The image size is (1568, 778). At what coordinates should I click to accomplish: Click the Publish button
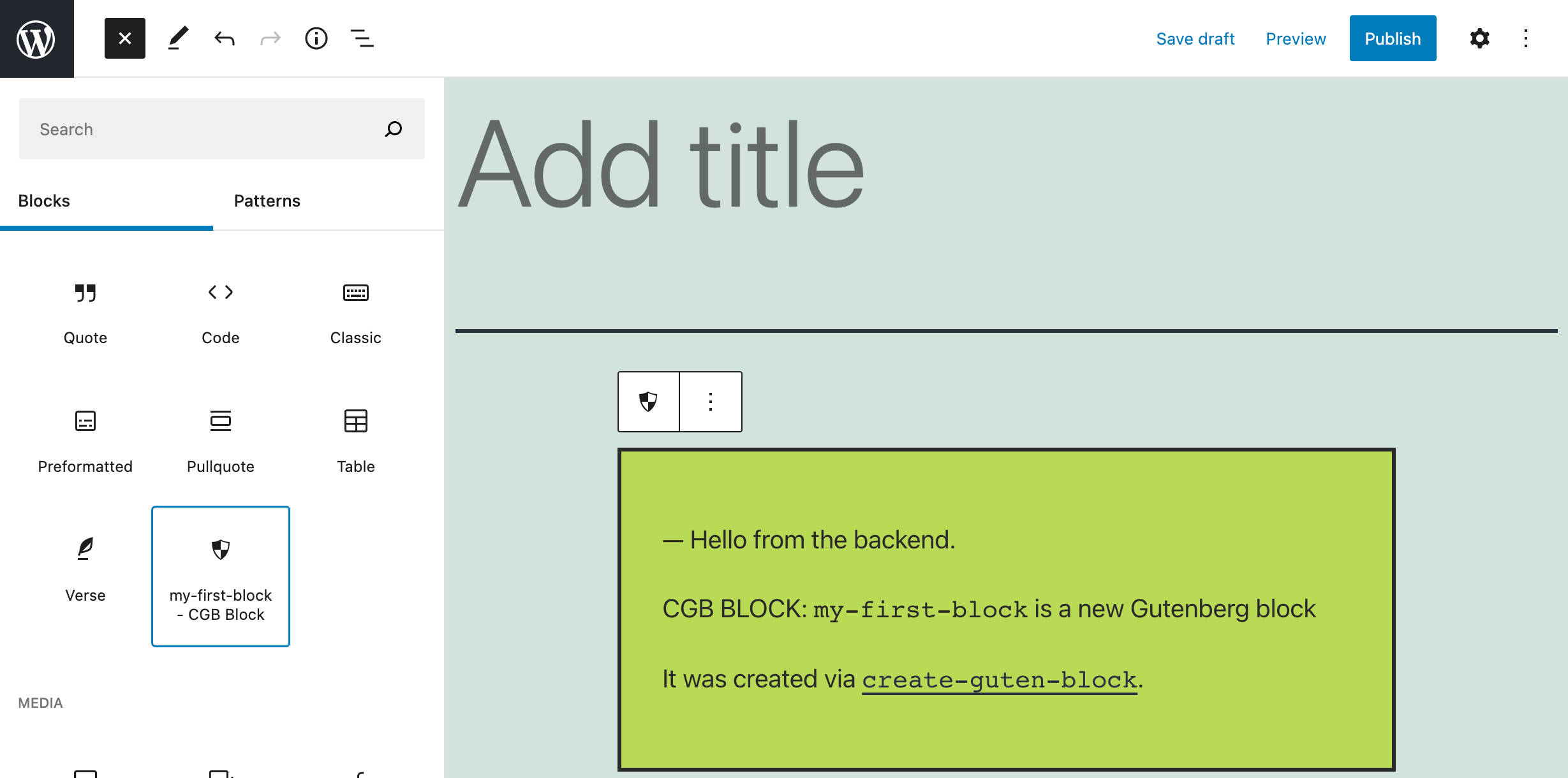(x=1392, y=39)
